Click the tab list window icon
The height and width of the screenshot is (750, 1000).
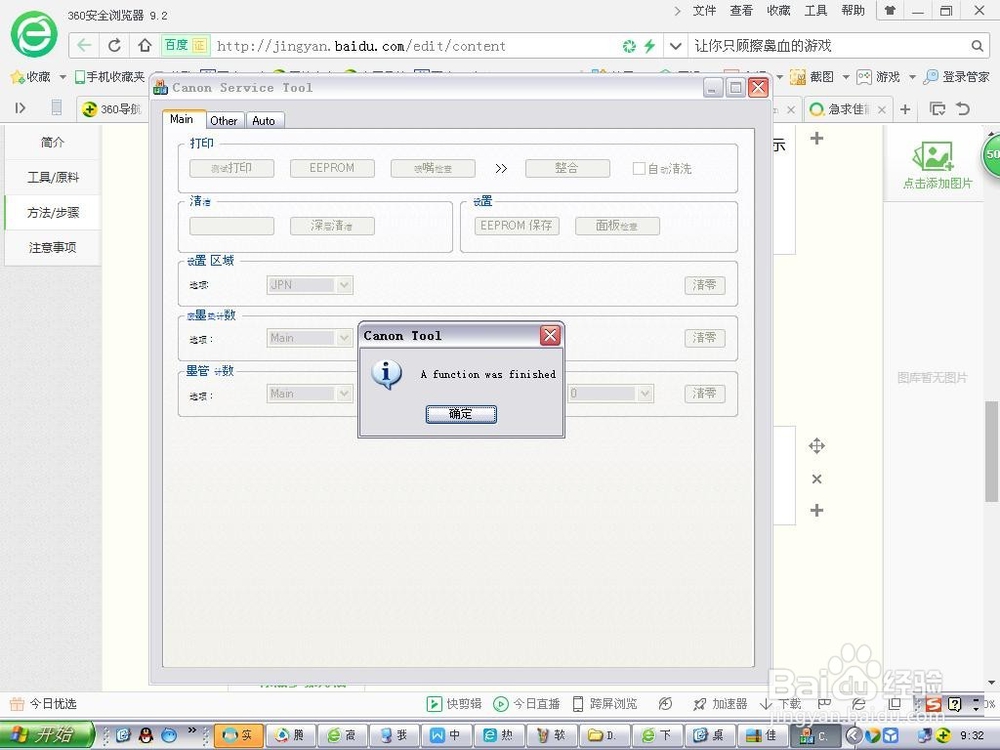pos(937,109)
